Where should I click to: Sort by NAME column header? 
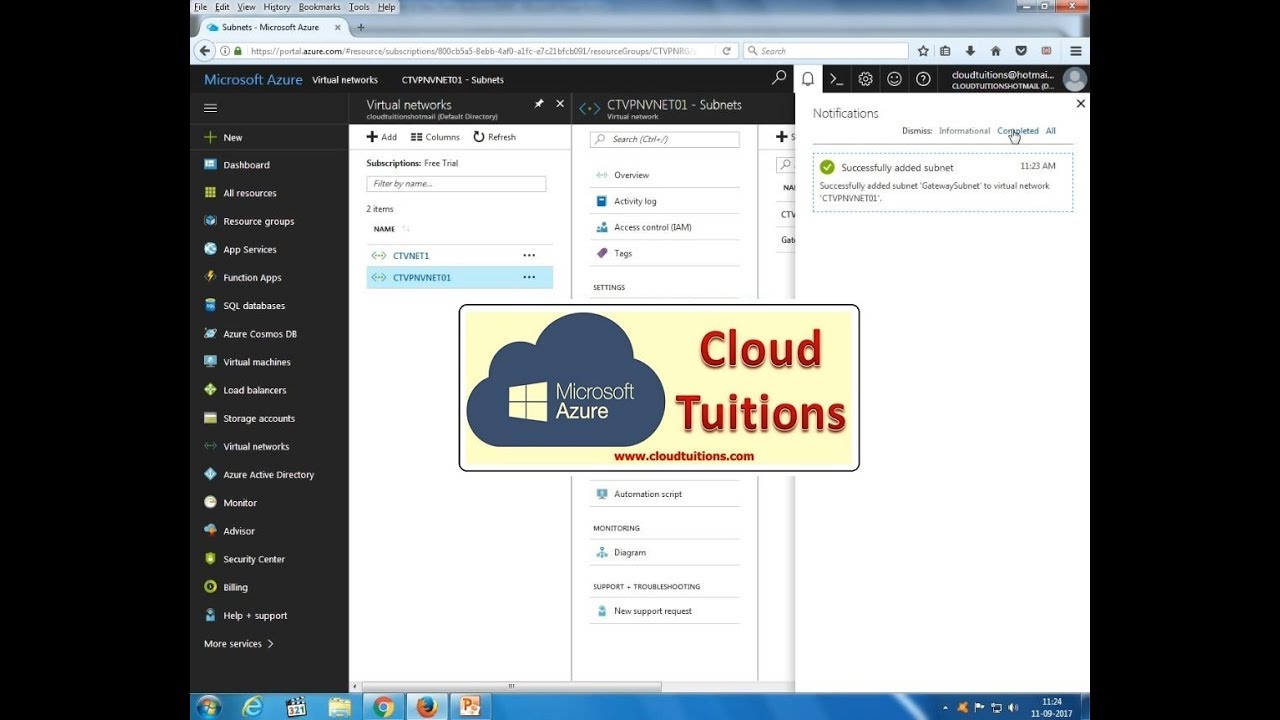tap(384, 229)
